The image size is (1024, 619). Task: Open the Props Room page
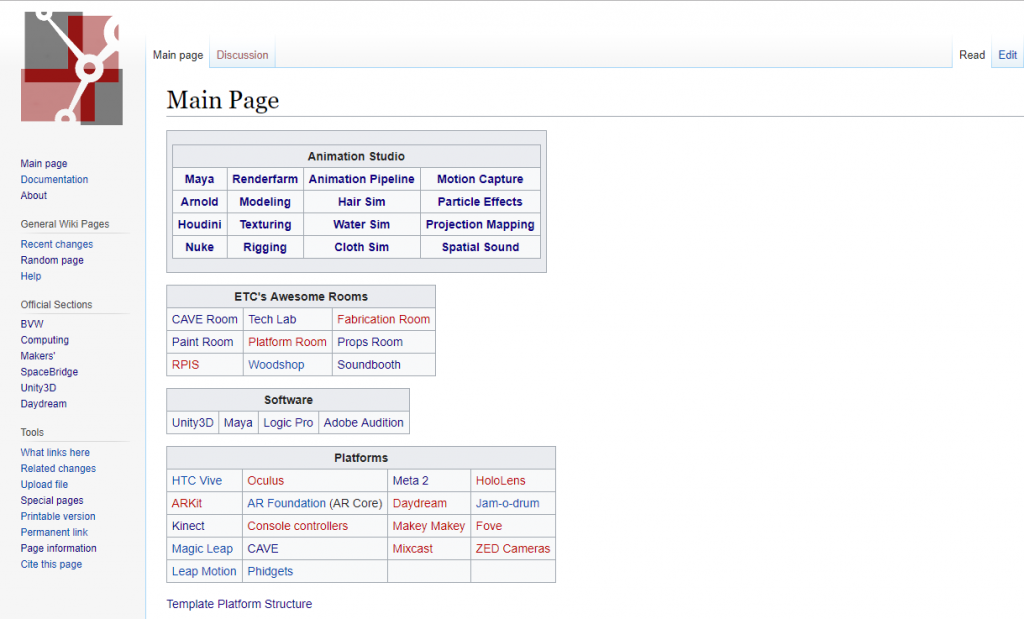[x=370, y=342]
